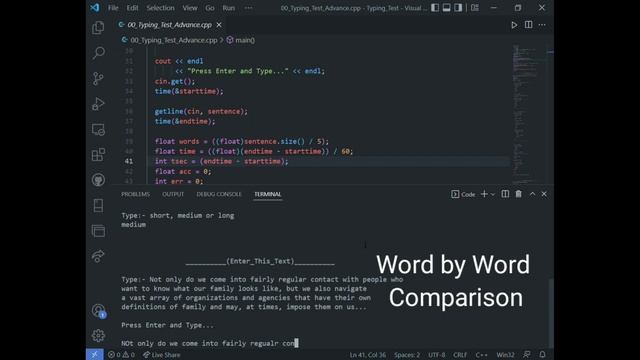Open the Extensions view
This screenshot has width=640, height=360.
tap(98, 155)
